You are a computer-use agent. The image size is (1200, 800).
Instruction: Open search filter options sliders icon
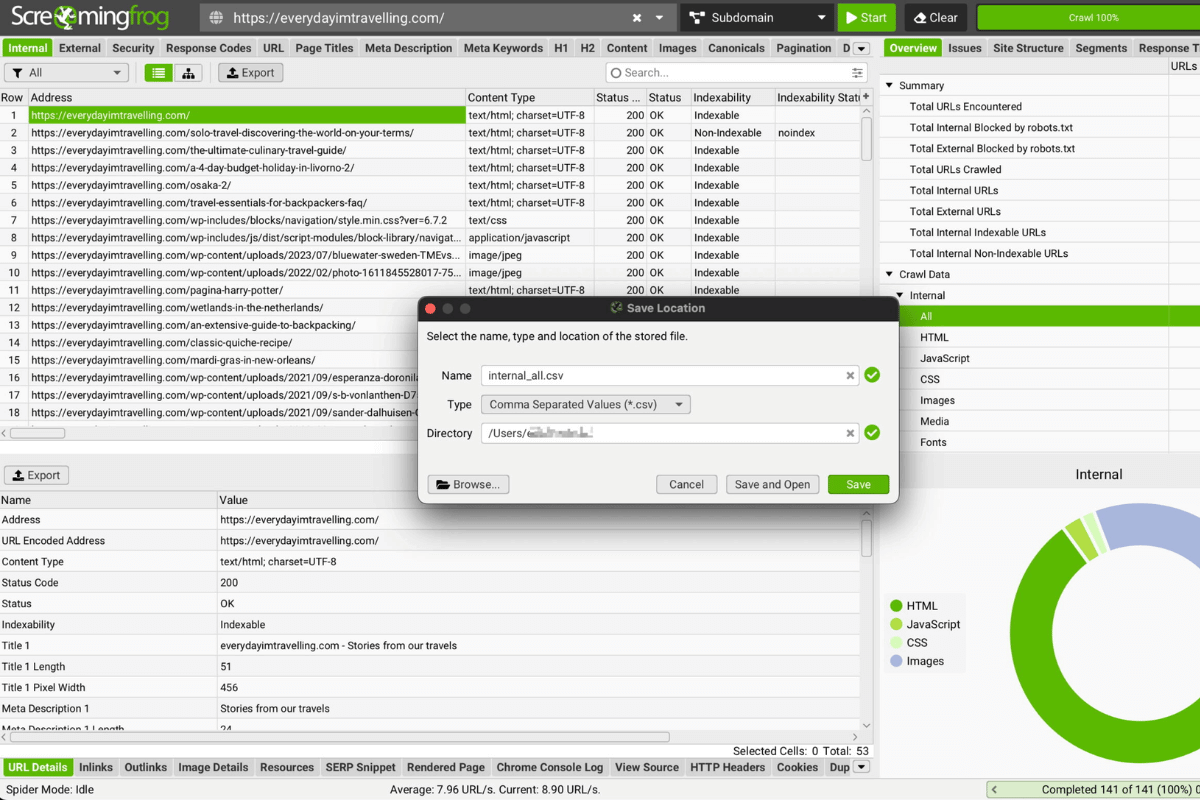857,73
